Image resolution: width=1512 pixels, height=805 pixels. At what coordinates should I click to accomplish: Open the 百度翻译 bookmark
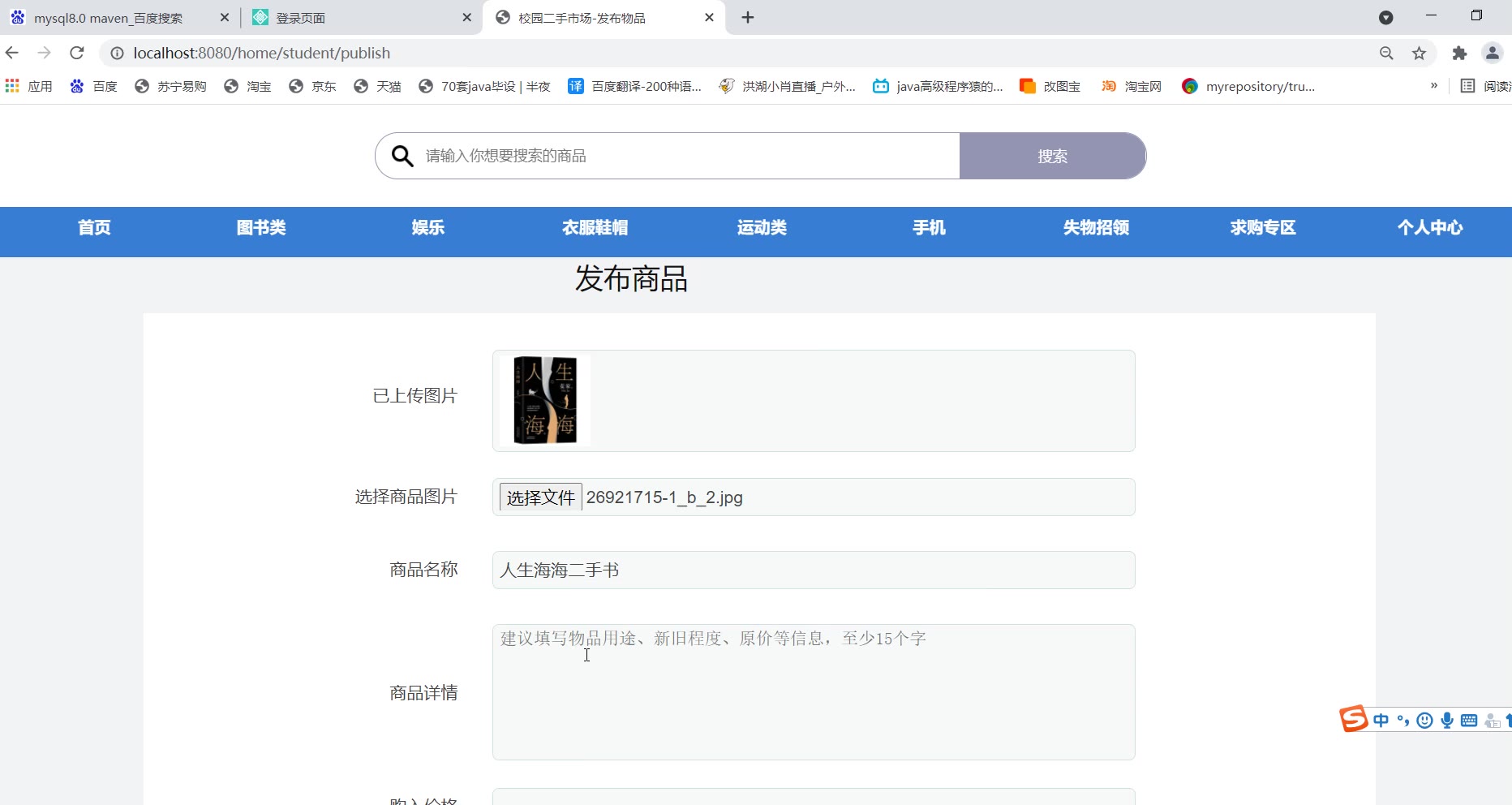[635, 86]
